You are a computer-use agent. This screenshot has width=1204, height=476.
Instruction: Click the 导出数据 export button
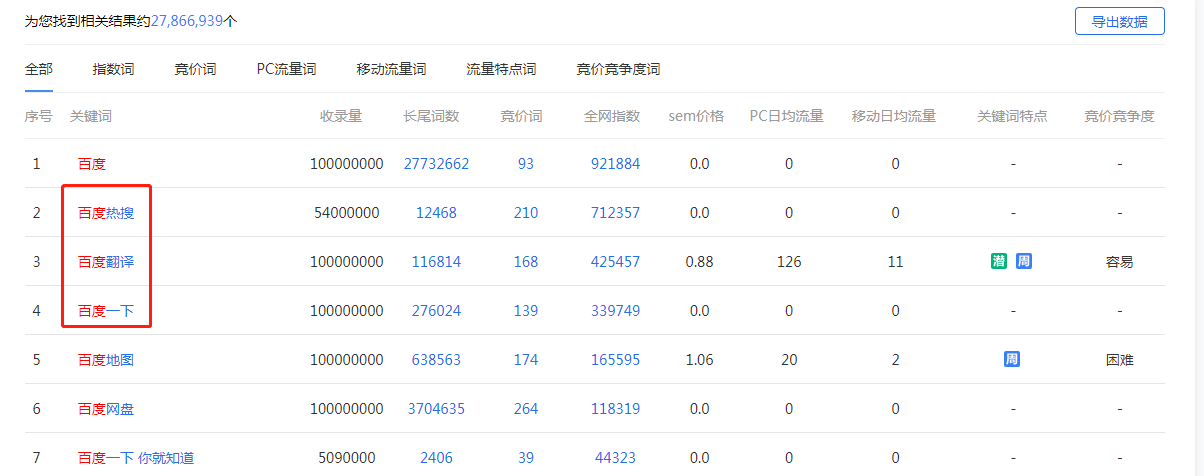[x=1119, y=21]
